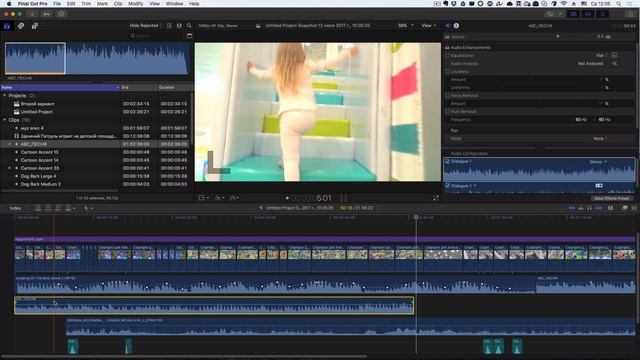Expand the Cartoon Accent 33 clip row

10,168
